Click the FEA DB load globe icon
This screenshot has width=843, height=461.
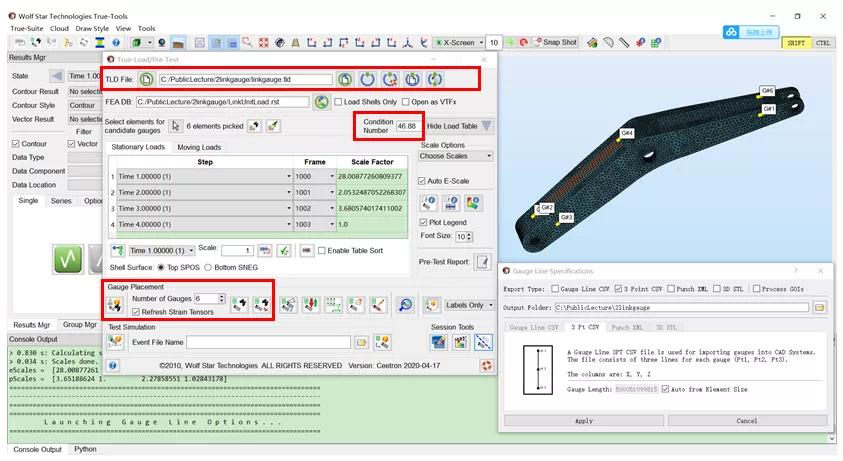322,102
